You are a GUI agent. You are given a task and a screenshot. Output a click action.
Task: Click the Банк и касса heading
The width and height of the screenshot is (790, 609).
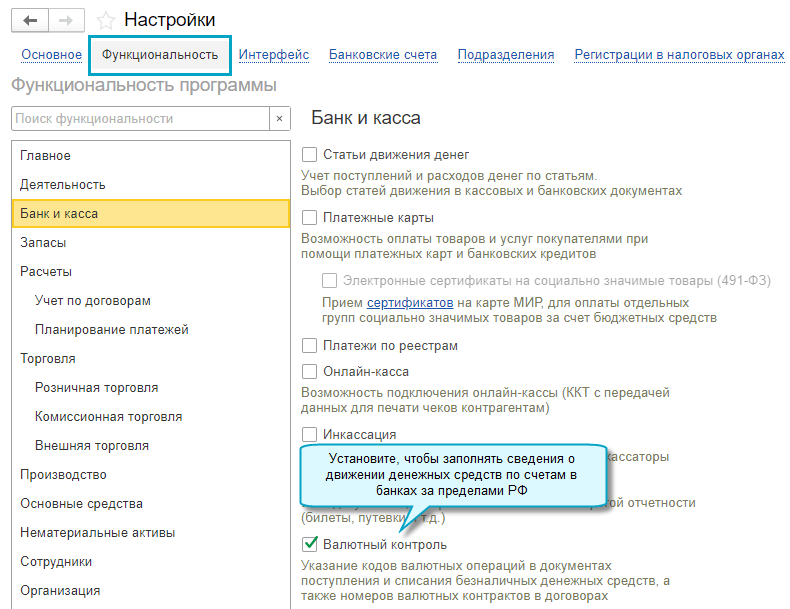click(x=366, y=118)
